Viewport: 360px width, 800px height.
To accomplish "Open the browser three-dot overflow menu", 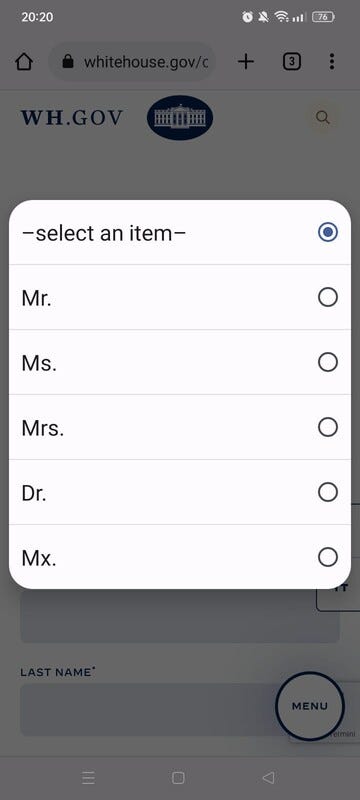I will coord(332,62).
